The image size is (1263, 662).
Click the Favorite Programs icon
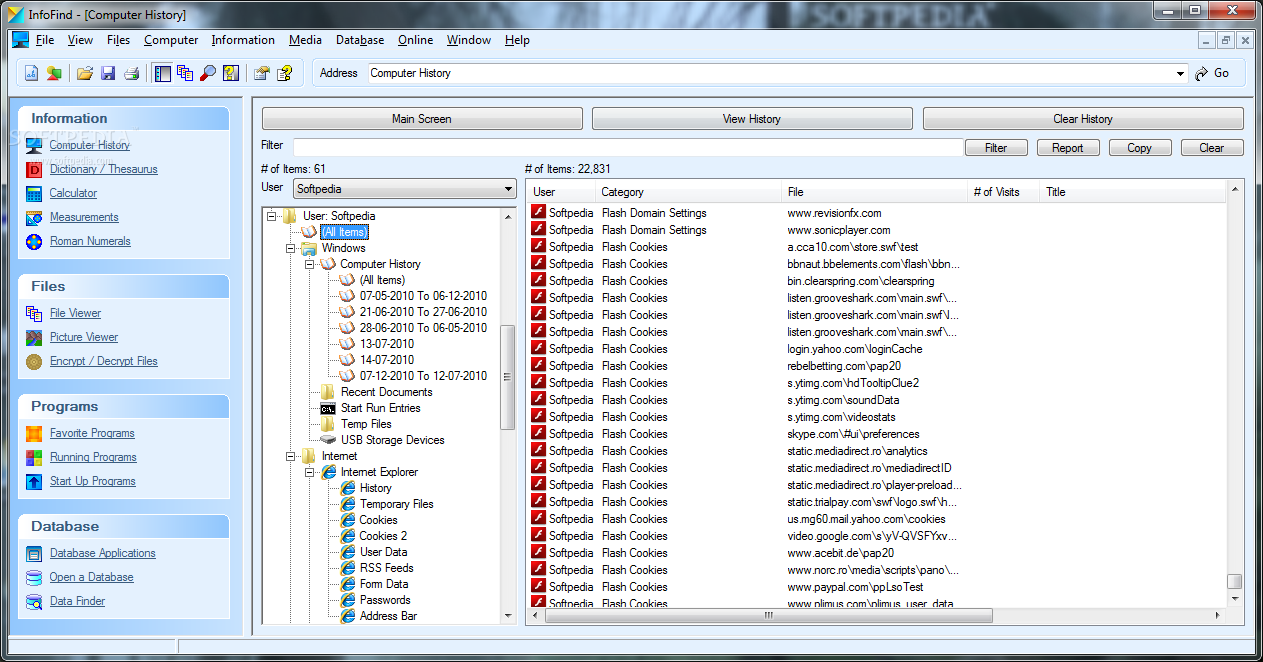34,433
